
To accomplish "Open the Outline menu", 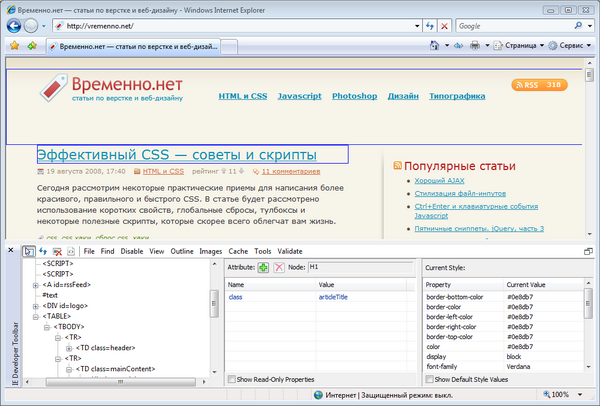I will click(x=182, y=251).
